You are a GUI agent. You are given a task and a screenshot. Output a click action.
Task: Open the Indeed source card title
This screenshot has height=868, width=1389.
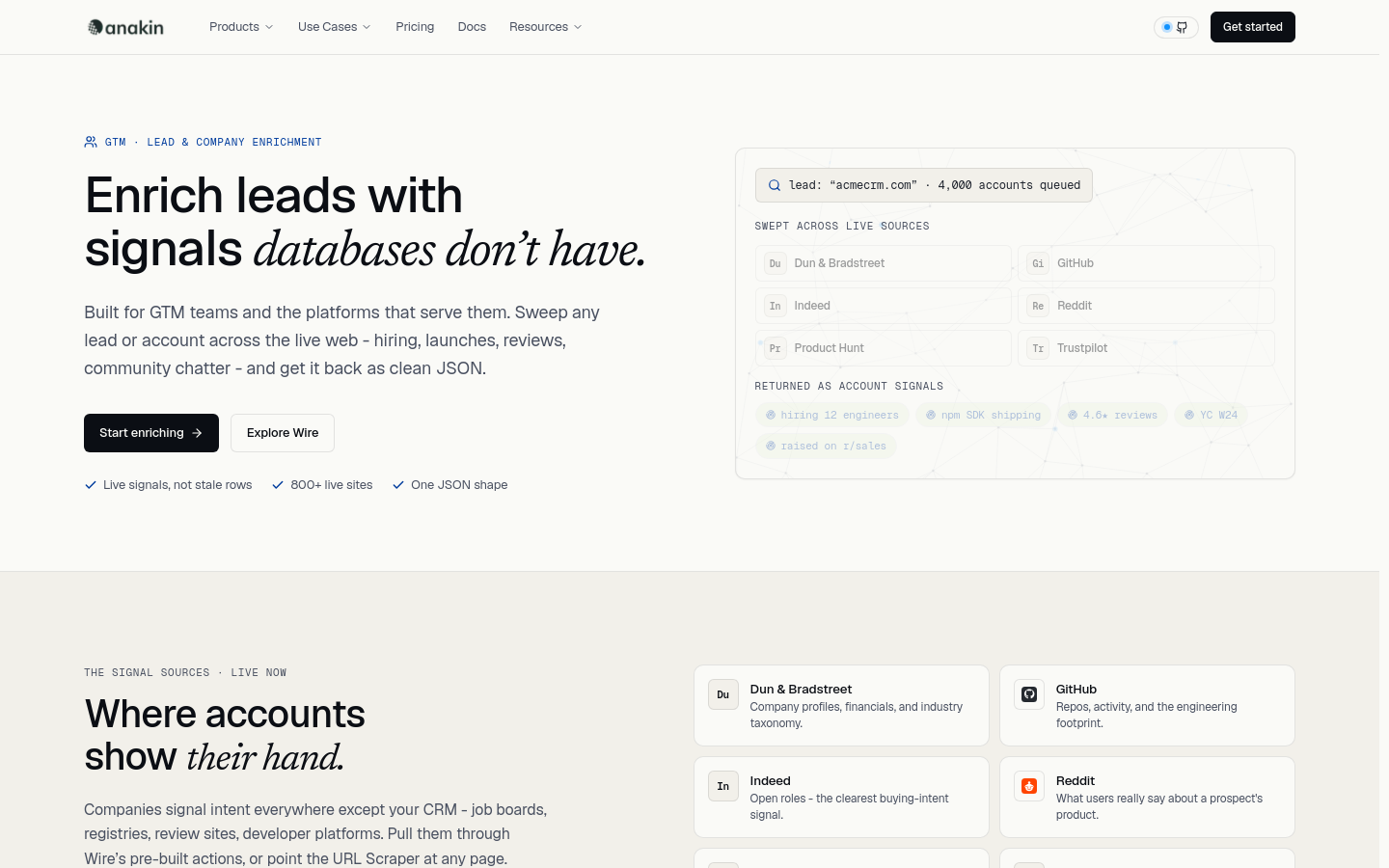click(770, 781)
